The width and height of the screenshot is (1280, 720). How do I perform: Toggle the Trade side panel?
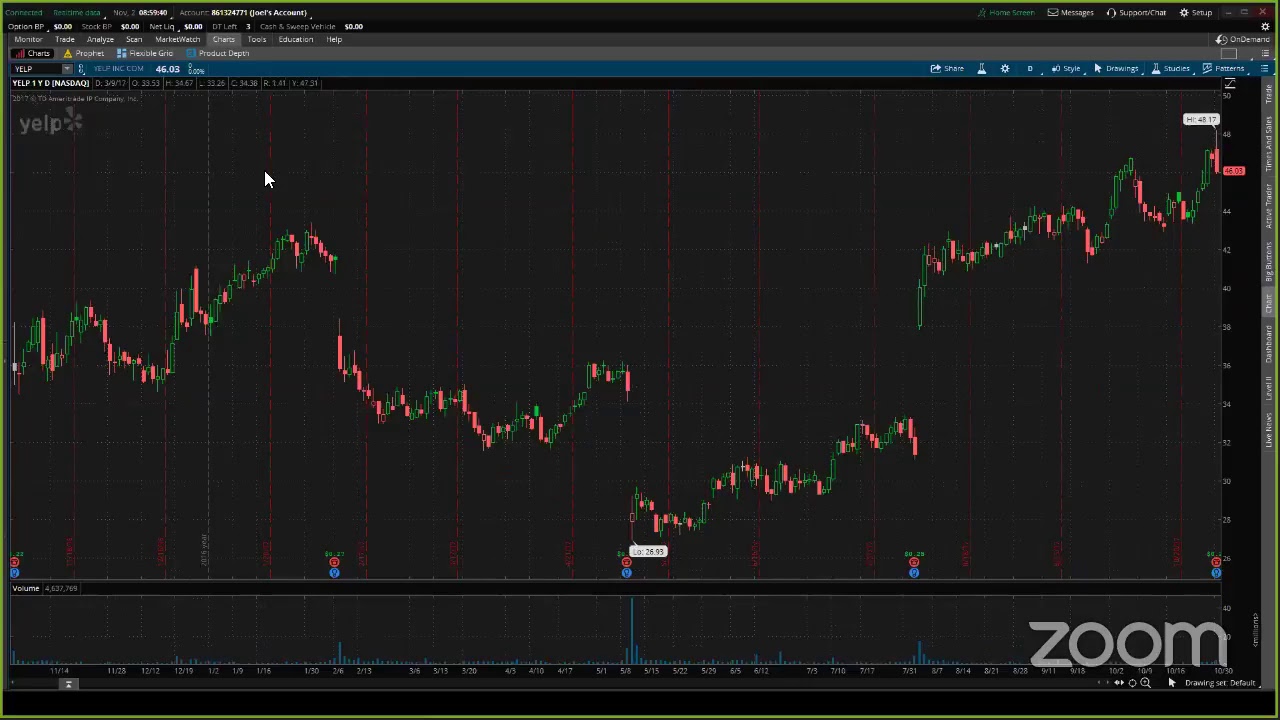tap(1269, 93)
